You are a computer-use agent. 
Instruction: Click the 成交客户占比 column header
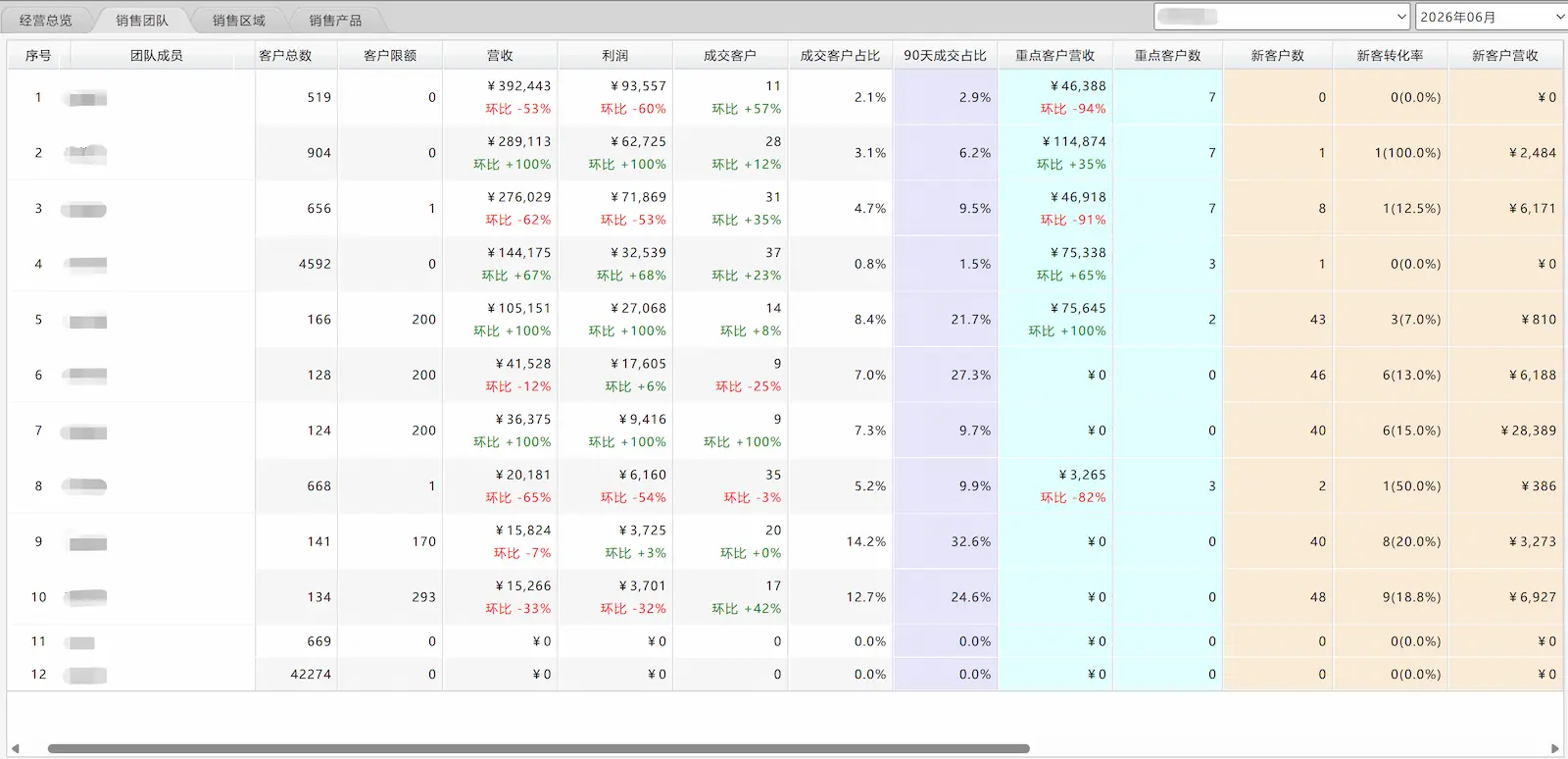tap(840, 56)
